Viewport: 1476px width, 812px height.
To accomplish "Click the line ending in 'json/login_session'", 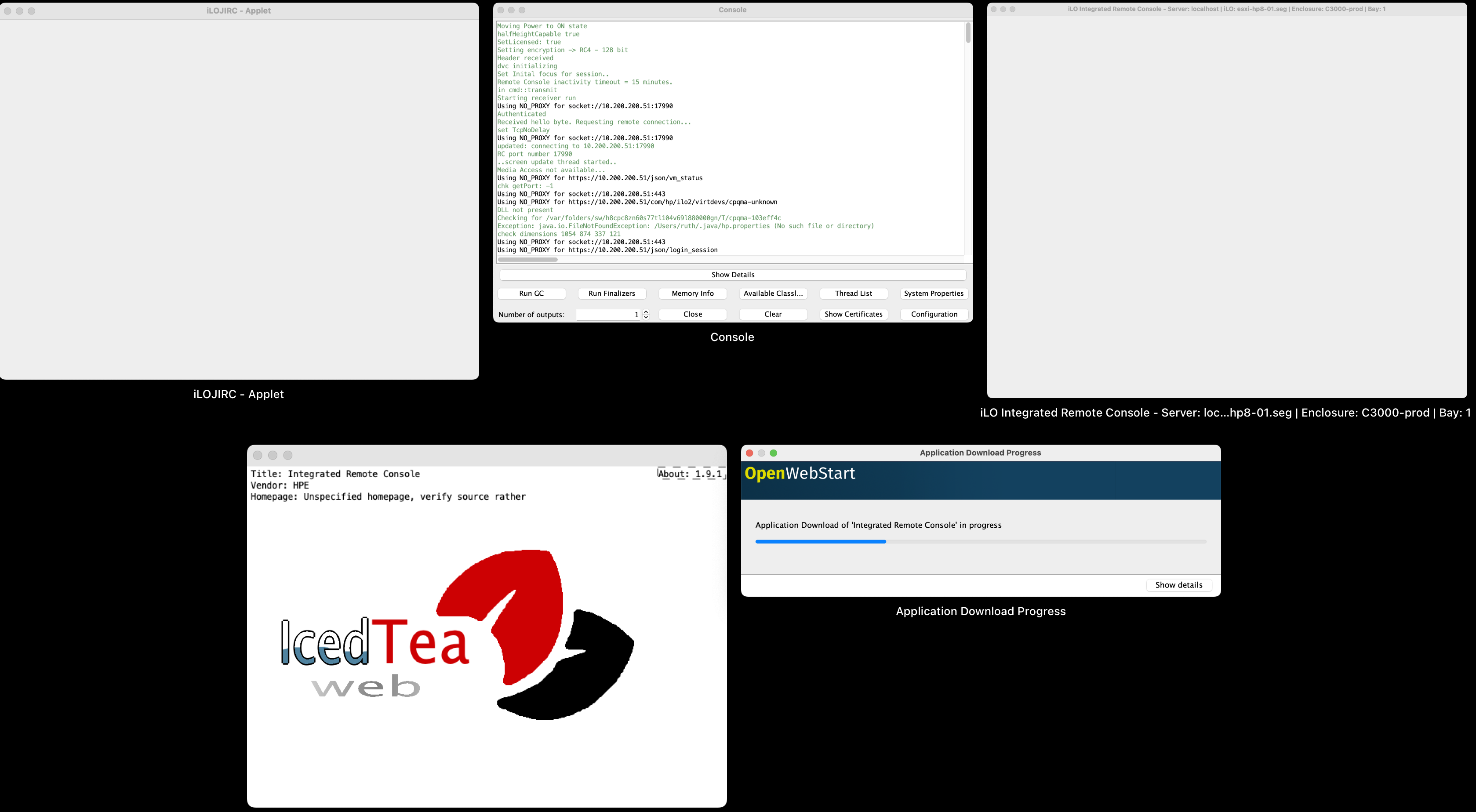I will coord(607,250).
